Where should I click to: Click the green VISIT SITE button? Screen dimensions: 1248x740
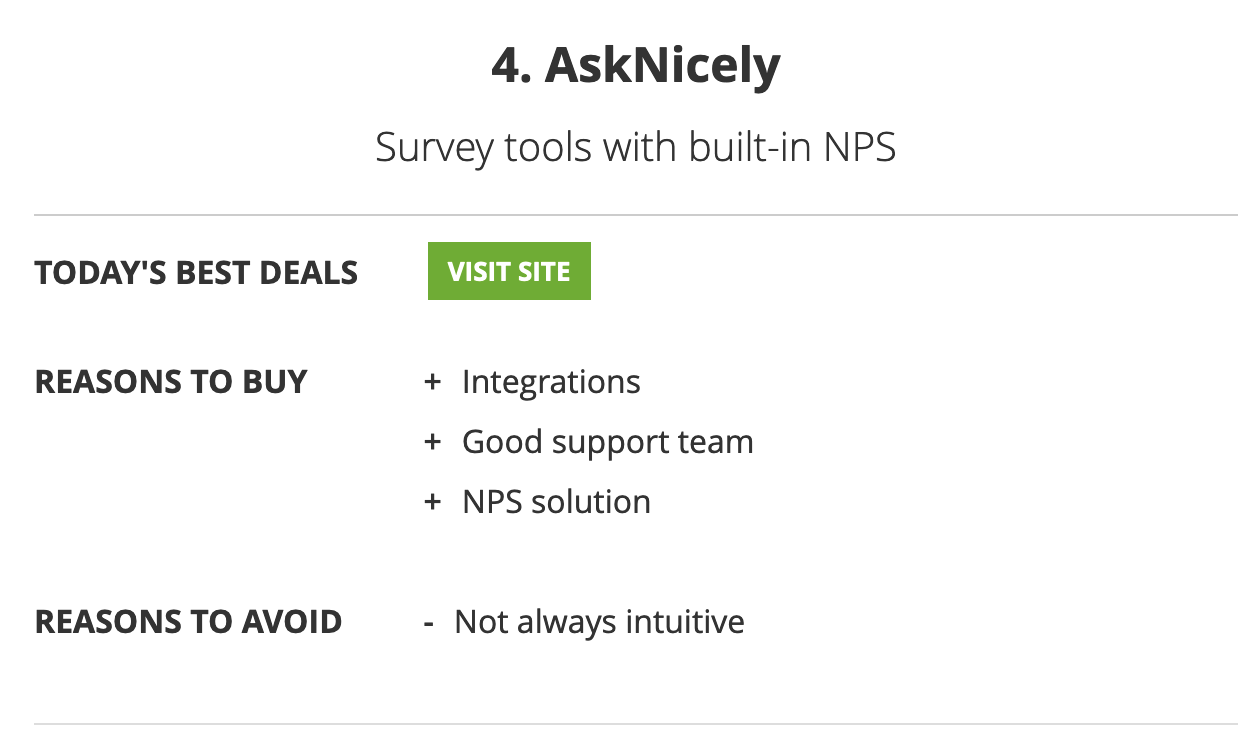tap(509, 271)
